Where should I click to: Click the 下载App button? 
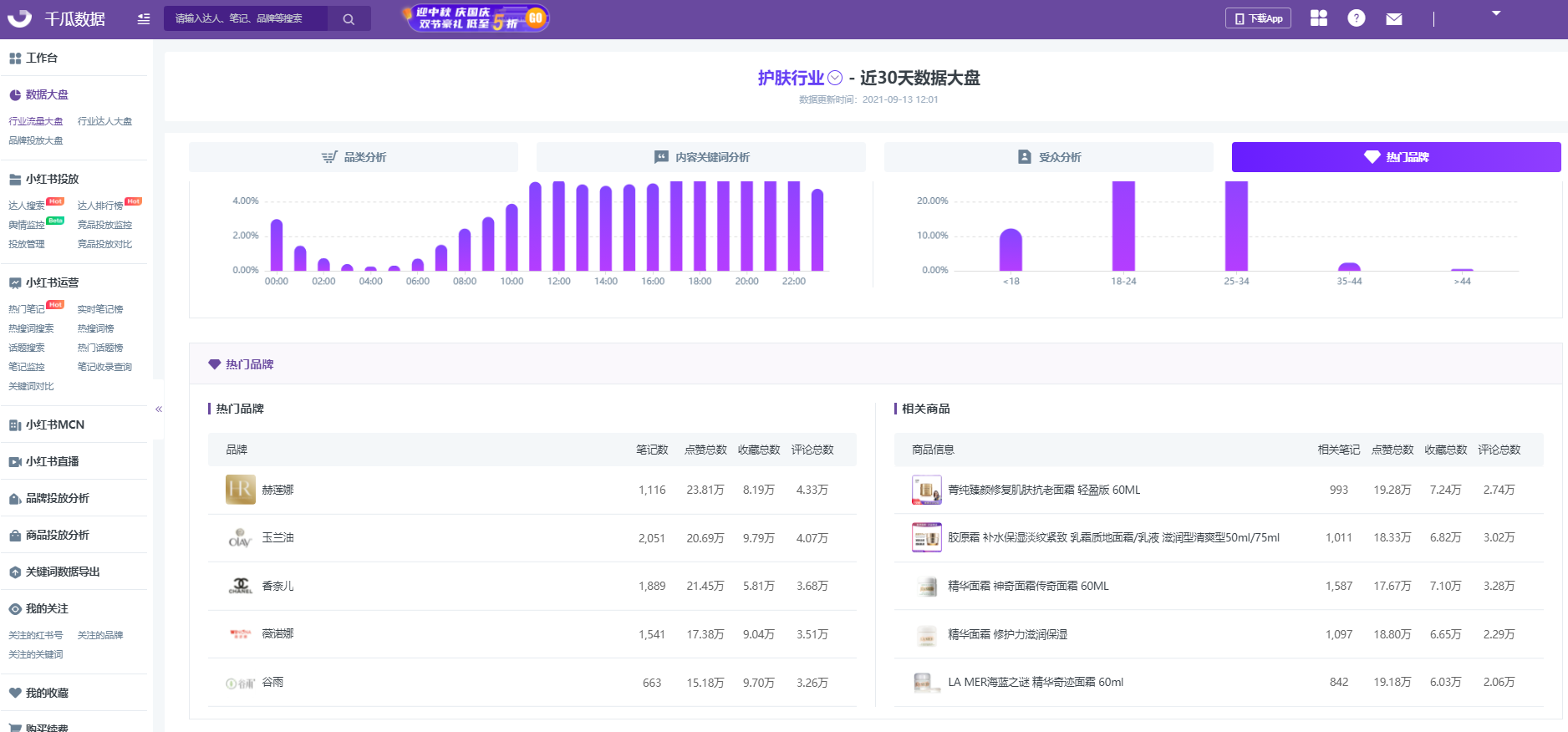pyautogui.click(x=1258, y=18)
